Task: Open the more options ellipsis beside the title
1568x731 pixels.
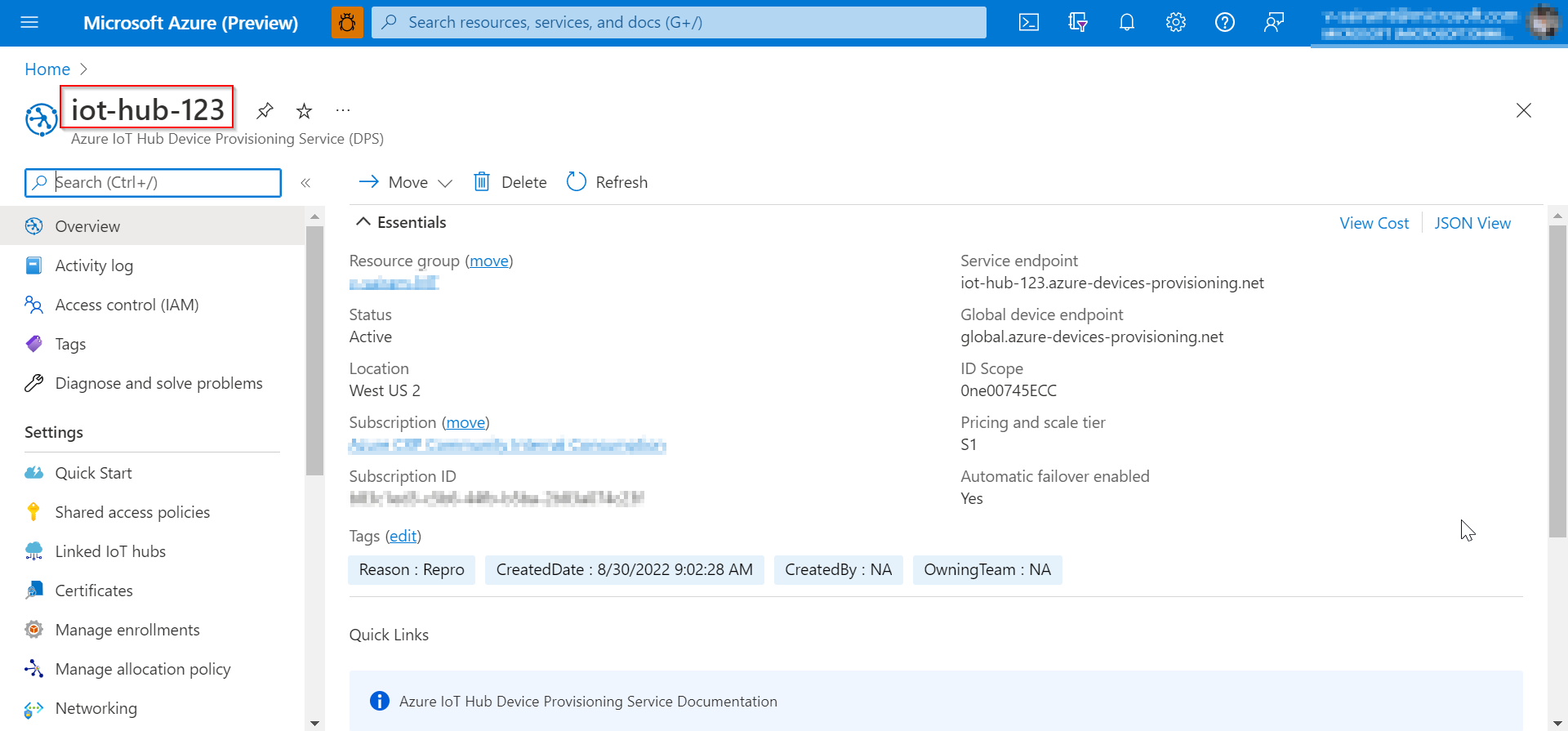Action: pyautogui.click(x=343, y=110)
